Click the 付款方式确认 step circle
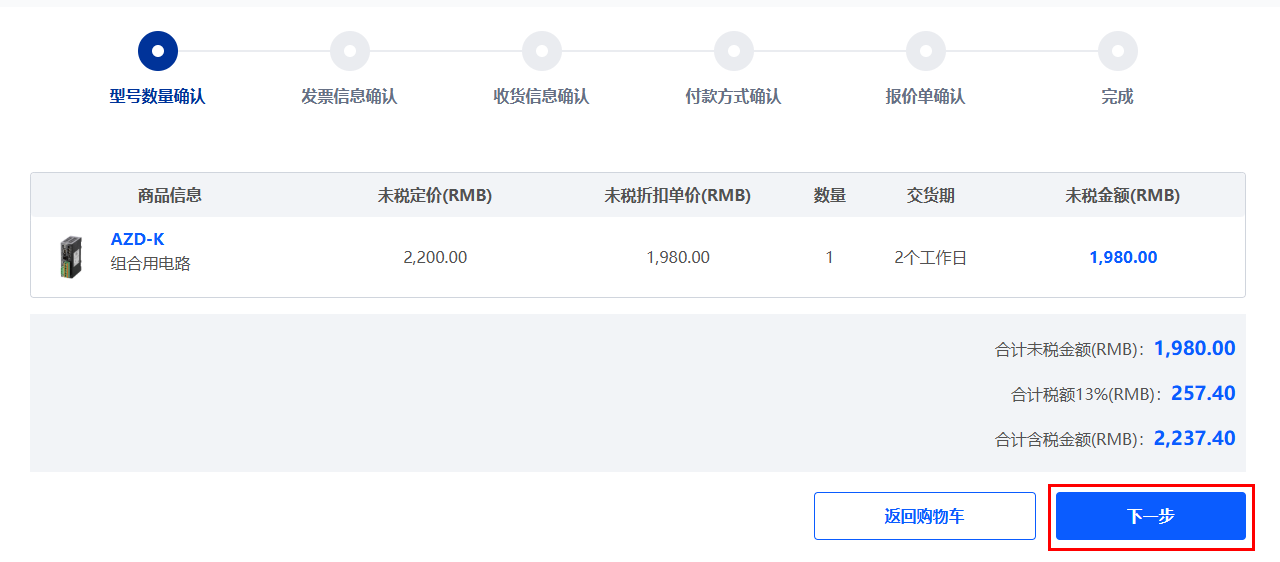Image resolution: width=1280 pixels, height=562 pixels. [734, 50]
